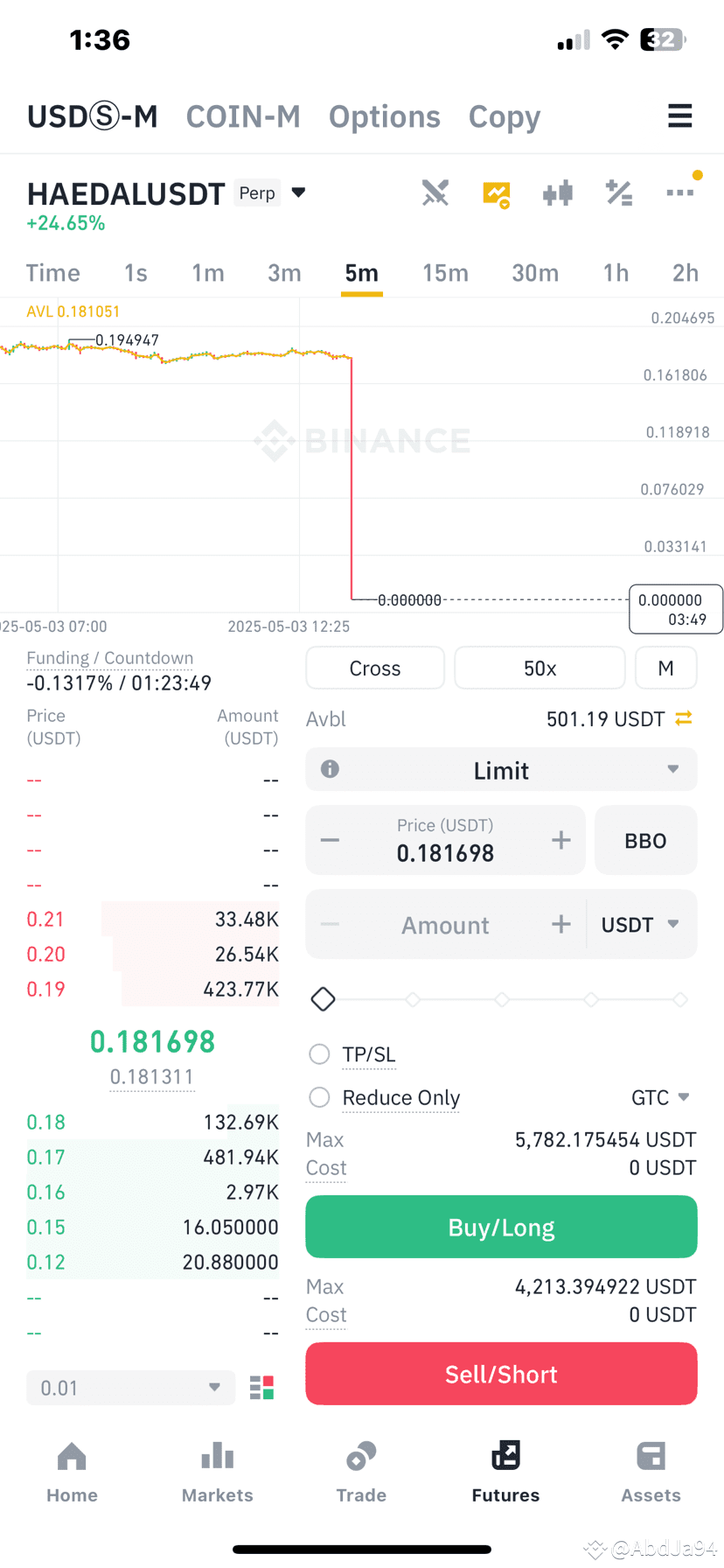Tap the yellow transfer arrows beside Avbl

coord(684,718)
